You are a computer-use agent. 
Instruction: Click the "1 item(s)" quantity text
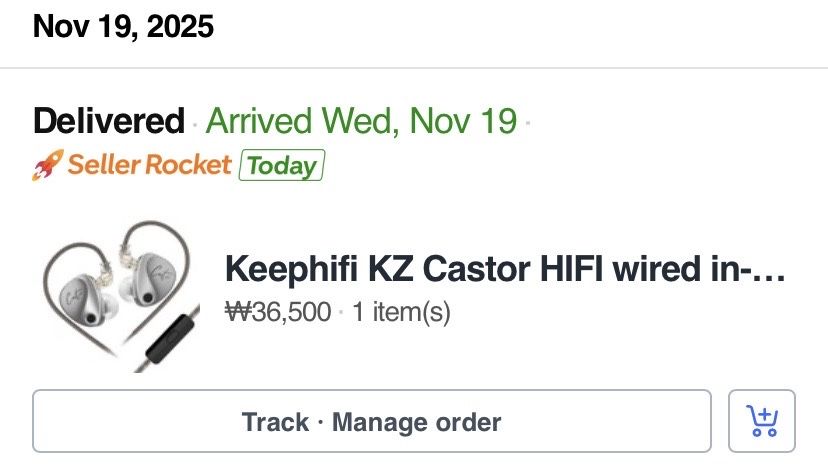[401, 312]
